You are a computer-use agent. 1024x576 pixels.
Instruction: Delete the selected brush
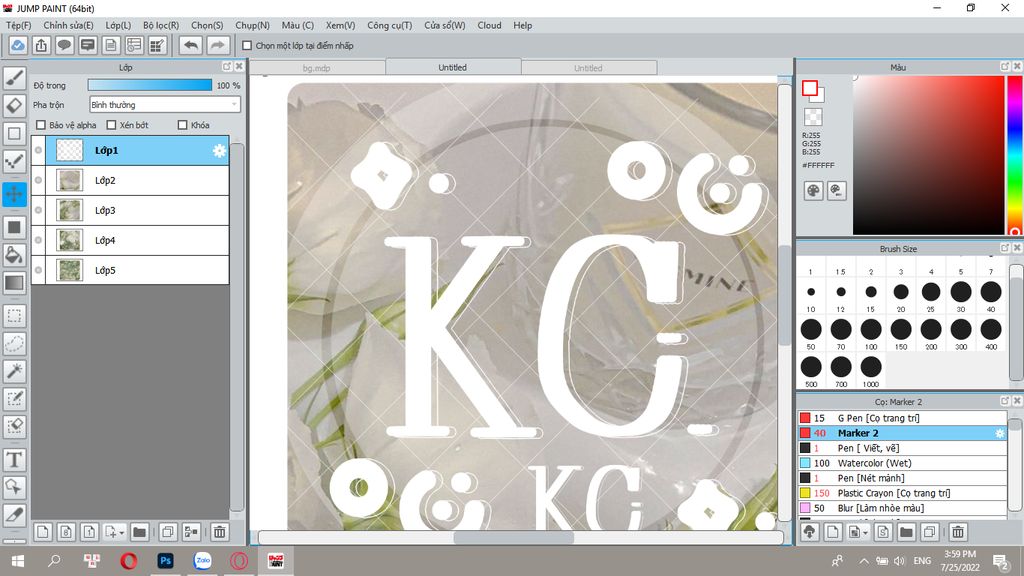(x=957, y=532)
